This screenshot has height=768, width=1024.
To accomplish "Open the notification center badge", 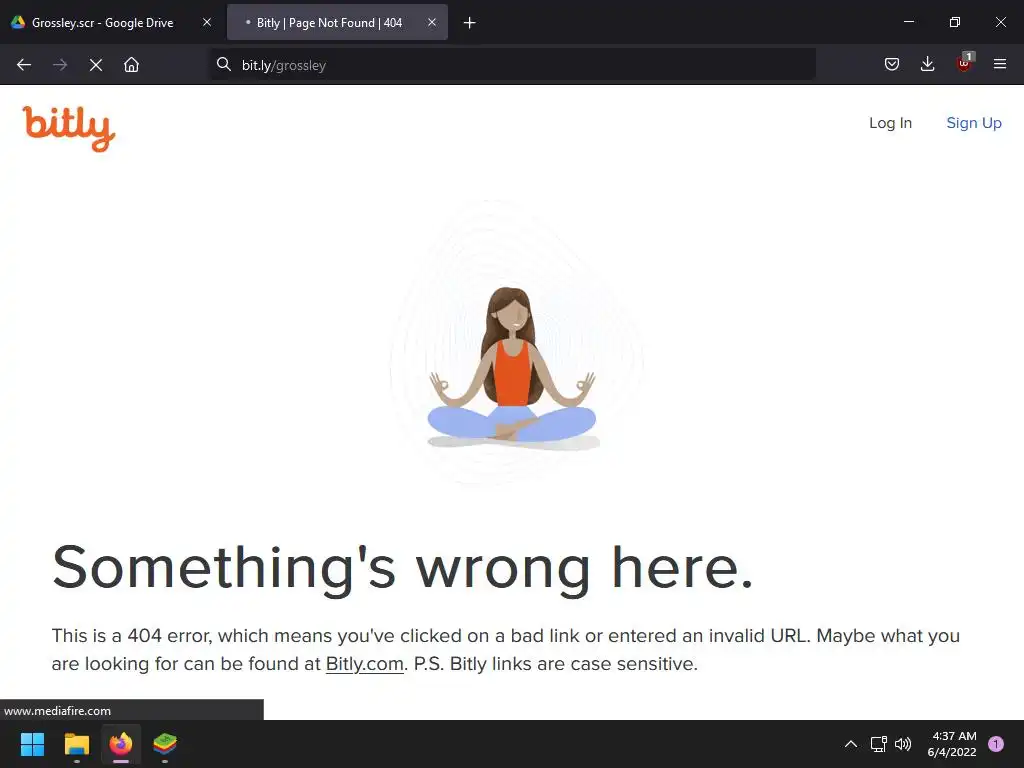I will click(x=996, y=744).
